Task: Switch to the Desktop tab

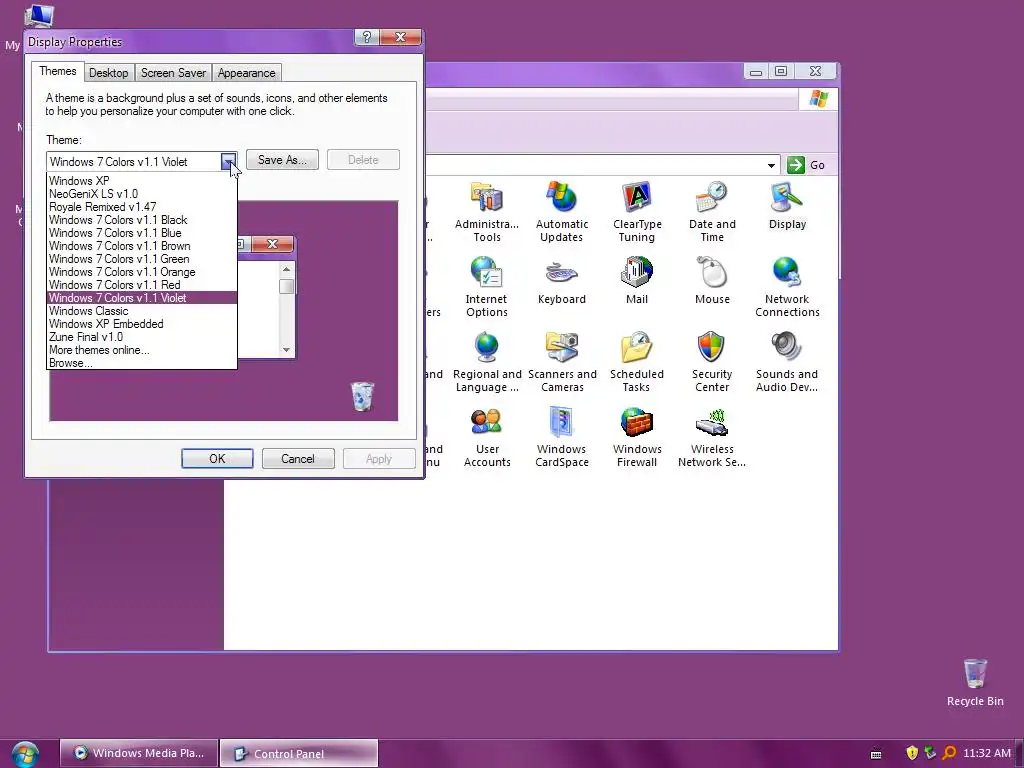Action: [108, 73]
